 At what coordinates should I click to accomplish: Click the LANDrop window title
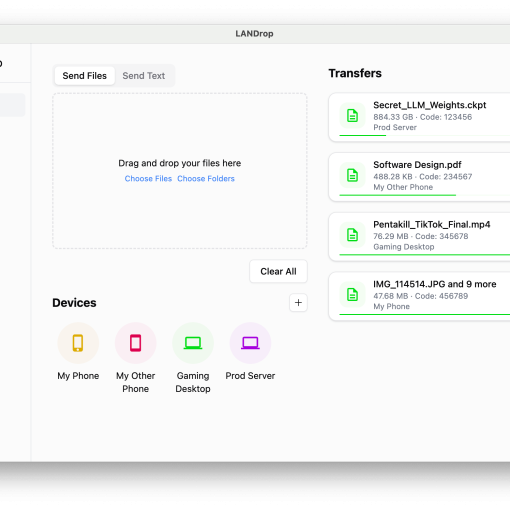click(254, 34)
